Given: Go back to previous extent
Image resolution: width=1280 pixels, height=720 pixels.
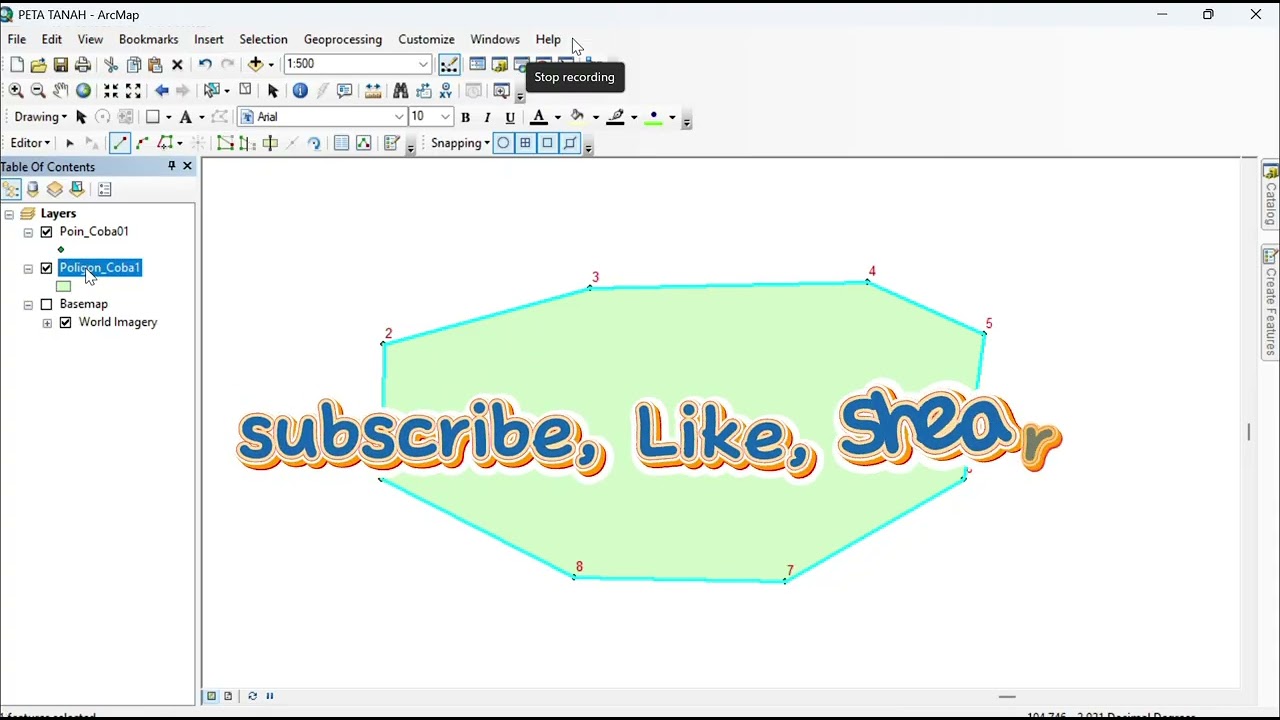Looking at the screenshot, I should point(161,91).
